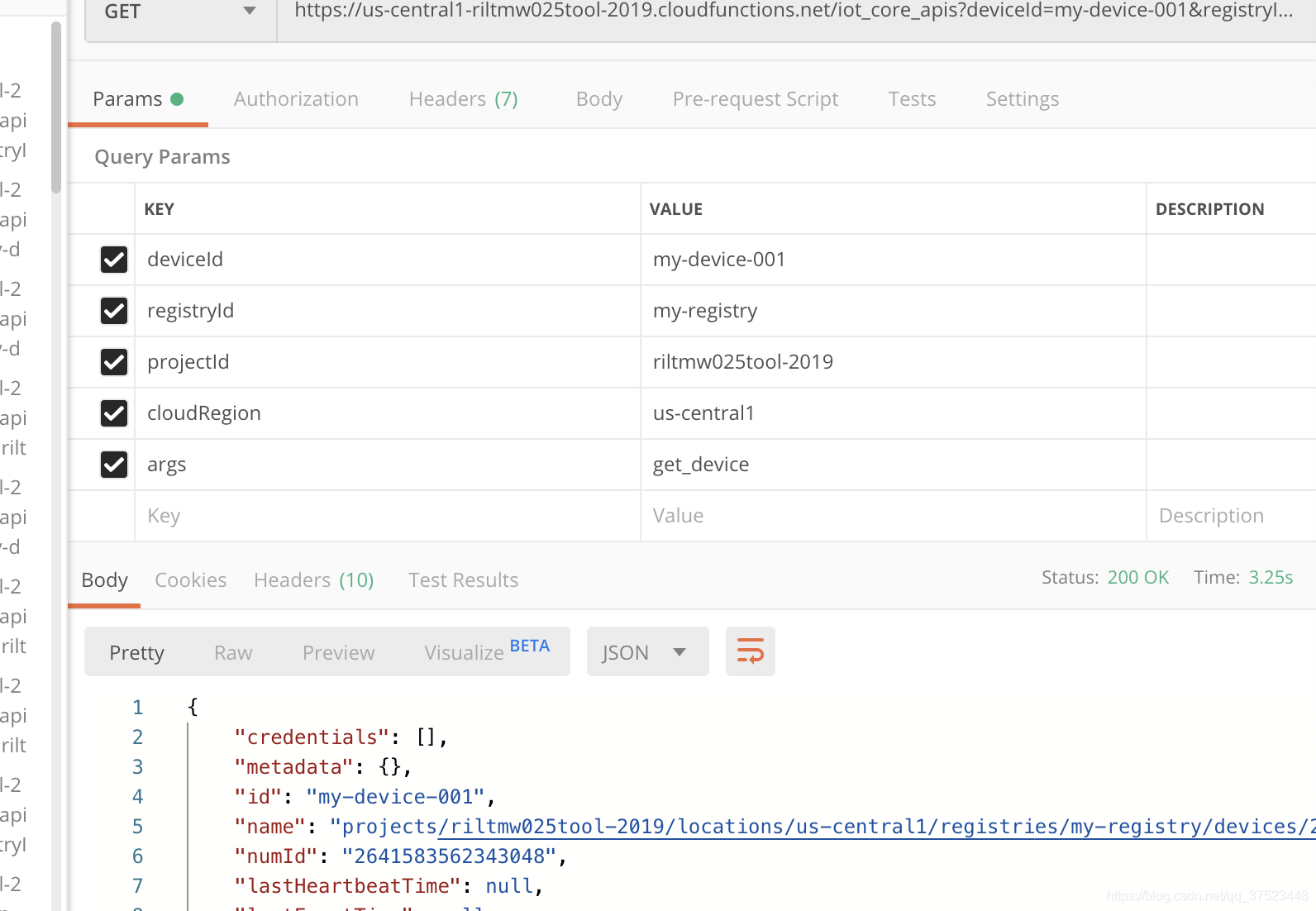Click the my-device-001 value cell
Screen dimensions: 1316x911
pos(894,260)
